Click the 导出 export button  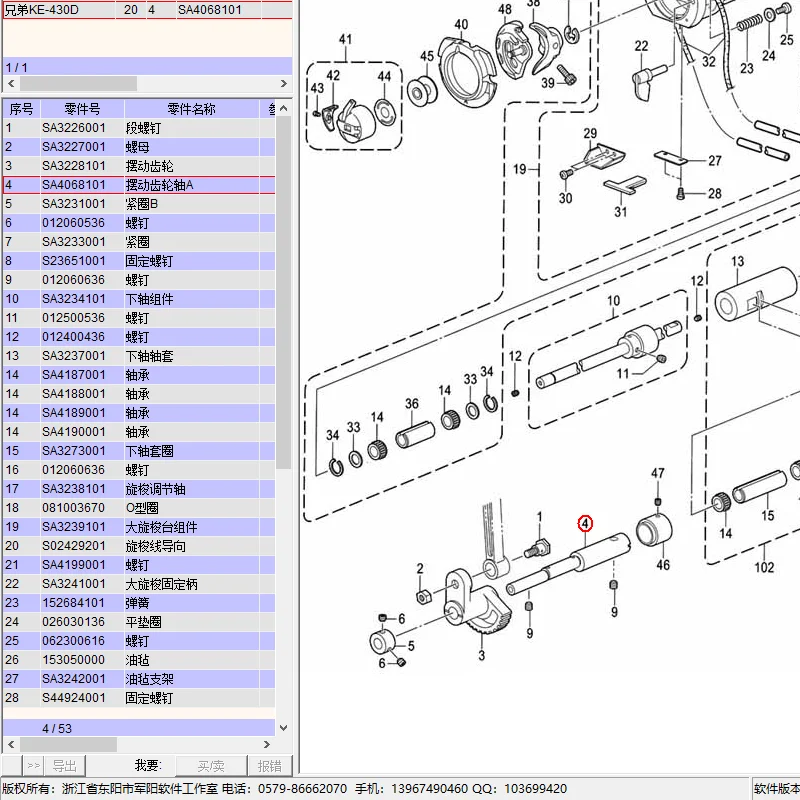click(x=64, y=766)
